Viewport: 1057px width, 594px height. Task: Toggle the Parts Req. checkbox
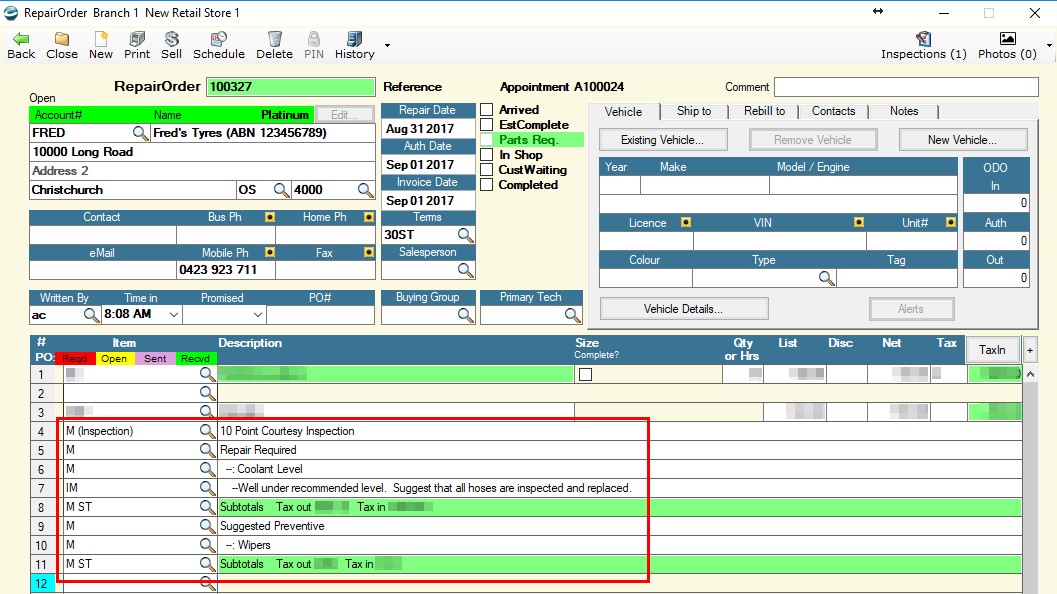[x=486, y=140]
